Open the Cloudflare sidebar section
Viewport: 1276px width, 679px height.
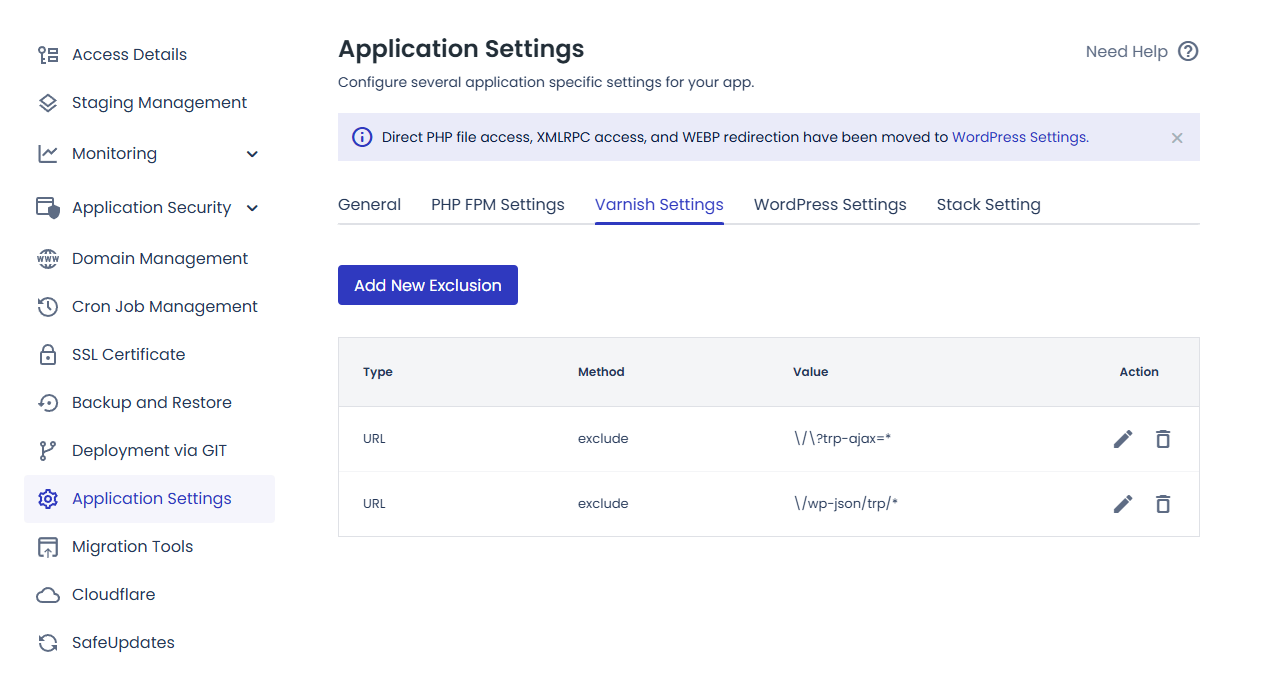[113, 595]
